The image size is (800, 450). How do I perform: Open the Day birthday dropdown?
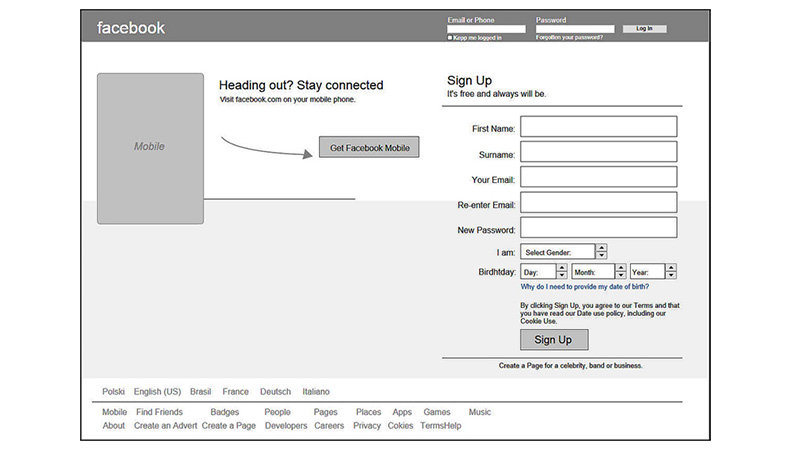(x=538, y=271)
